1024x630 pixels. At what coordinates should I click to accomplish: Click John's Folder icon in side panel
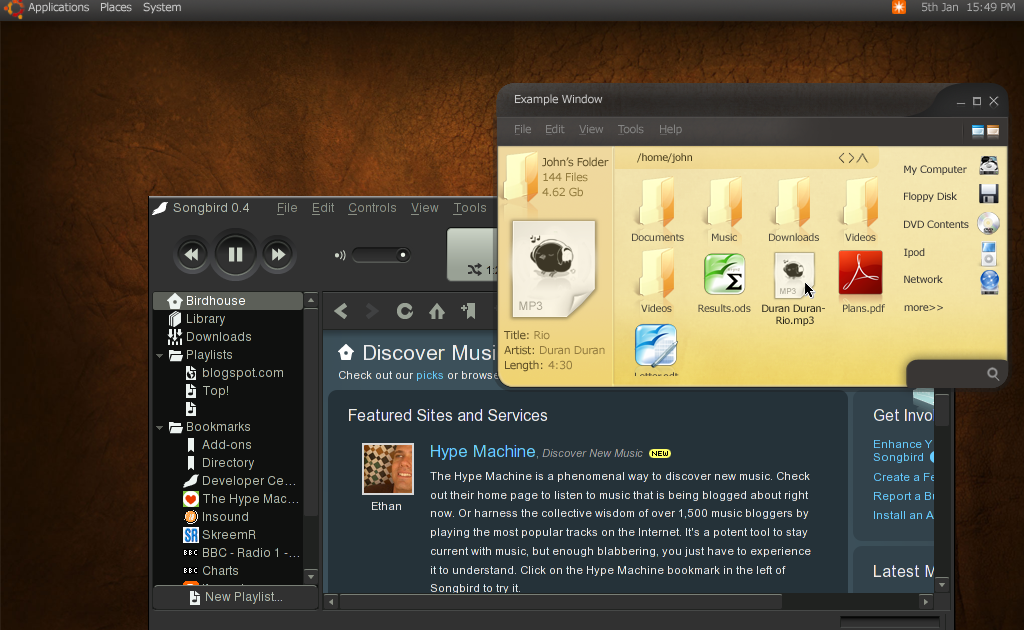[x=520, y=176]
